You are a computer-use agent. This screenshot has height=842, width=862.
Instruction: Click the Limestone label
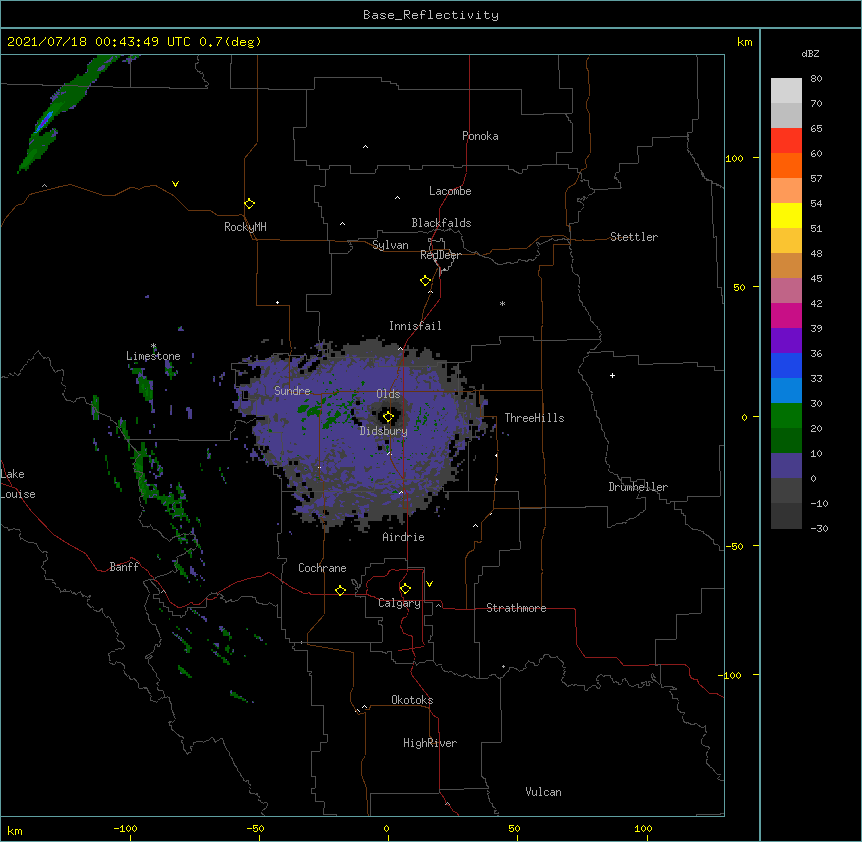click(153, 356)
